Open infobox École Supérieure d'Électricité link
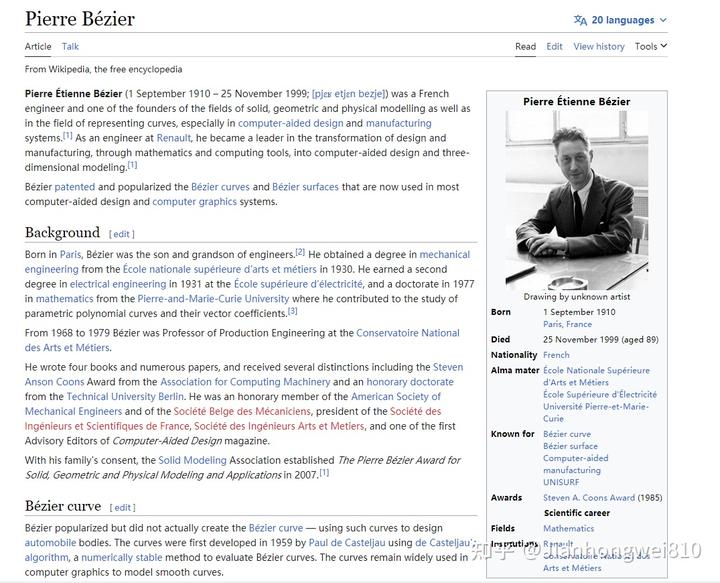This screenshot has height=583, width=720. (x=600, y=394)
